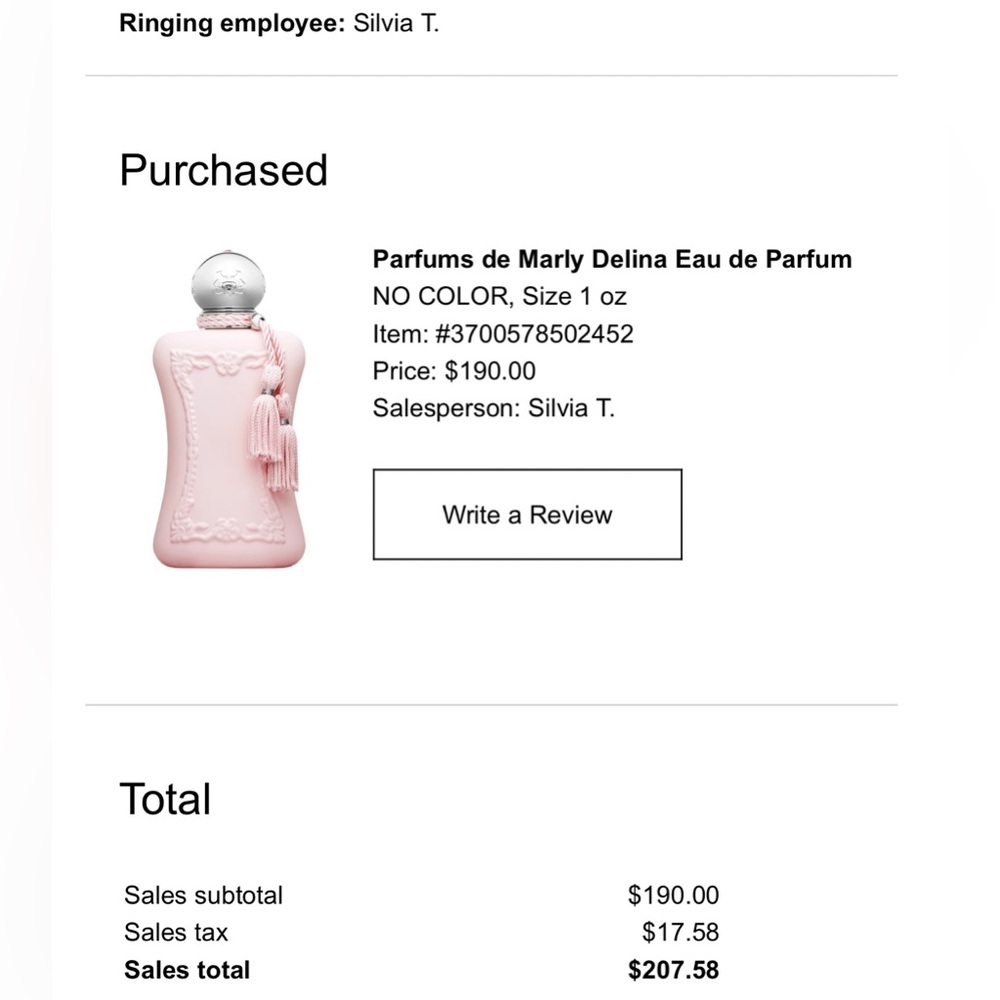Click the Purchased section heading
This screenshot has height=1000, width=1000.
(x=223, y=170)
